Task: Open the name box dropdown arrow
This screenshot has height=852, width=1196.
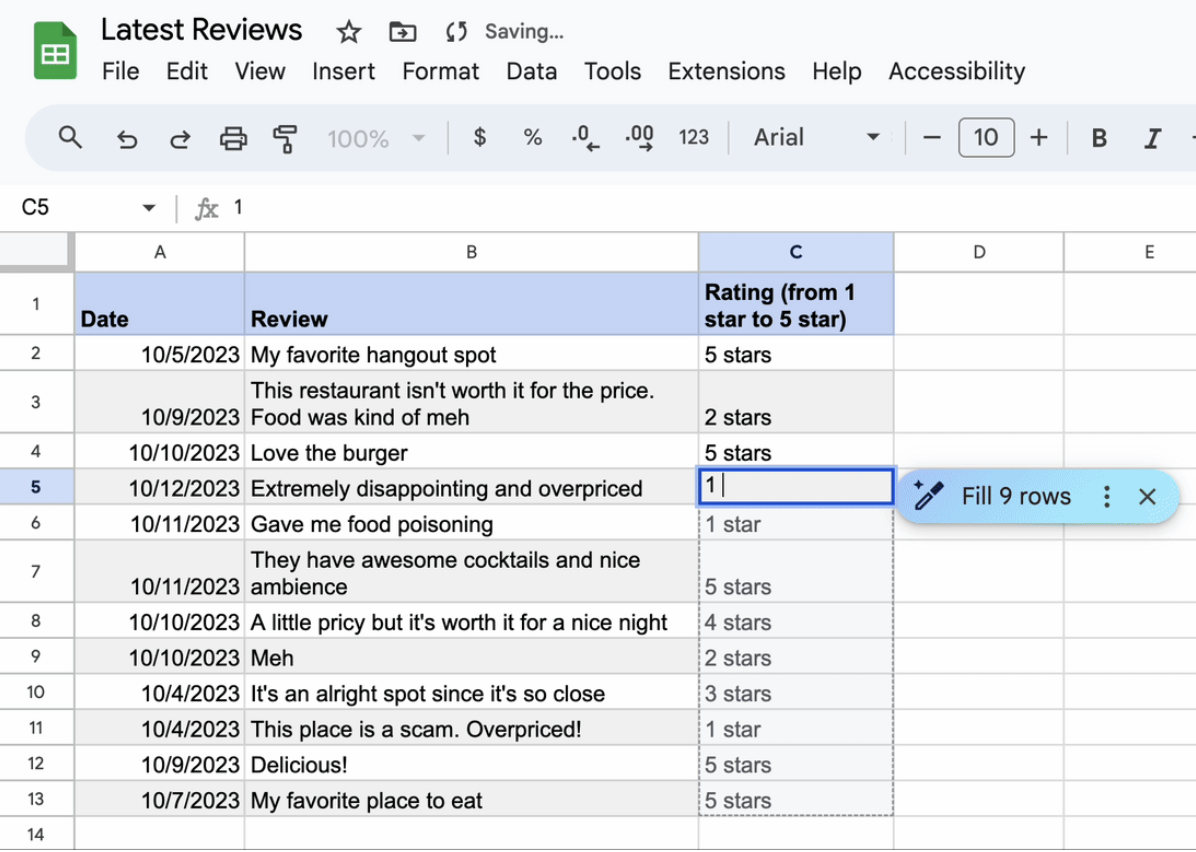Action: (x=149, y=208)
